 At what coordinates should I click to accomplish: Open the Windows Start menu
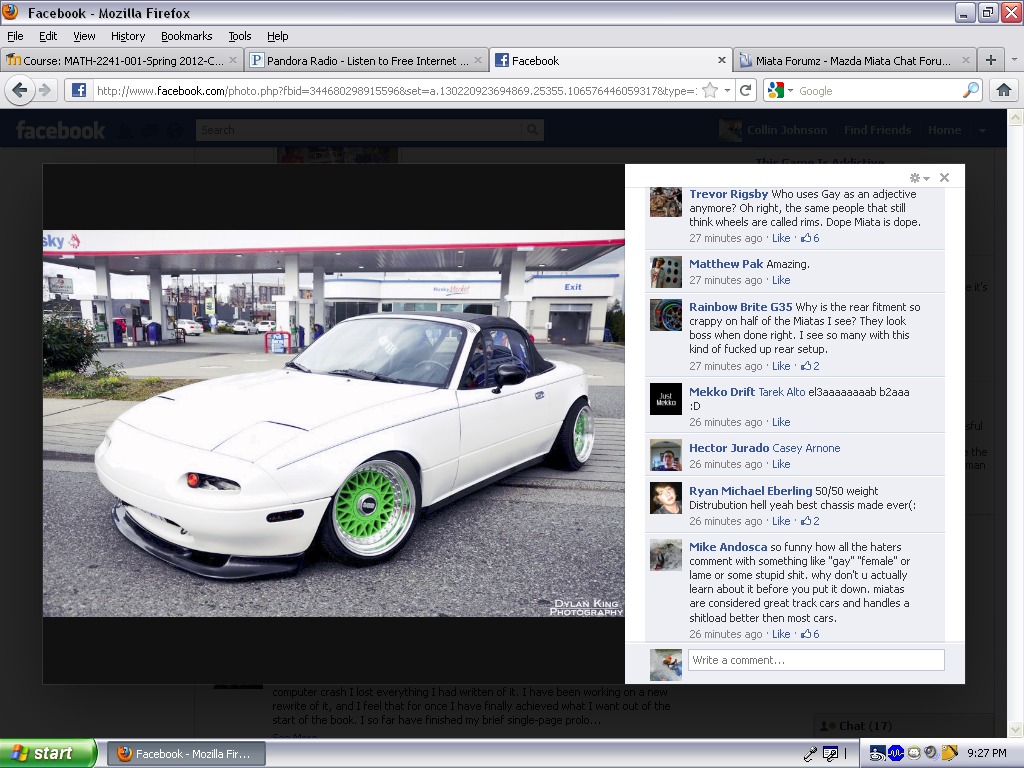click(x=48, y=753)
